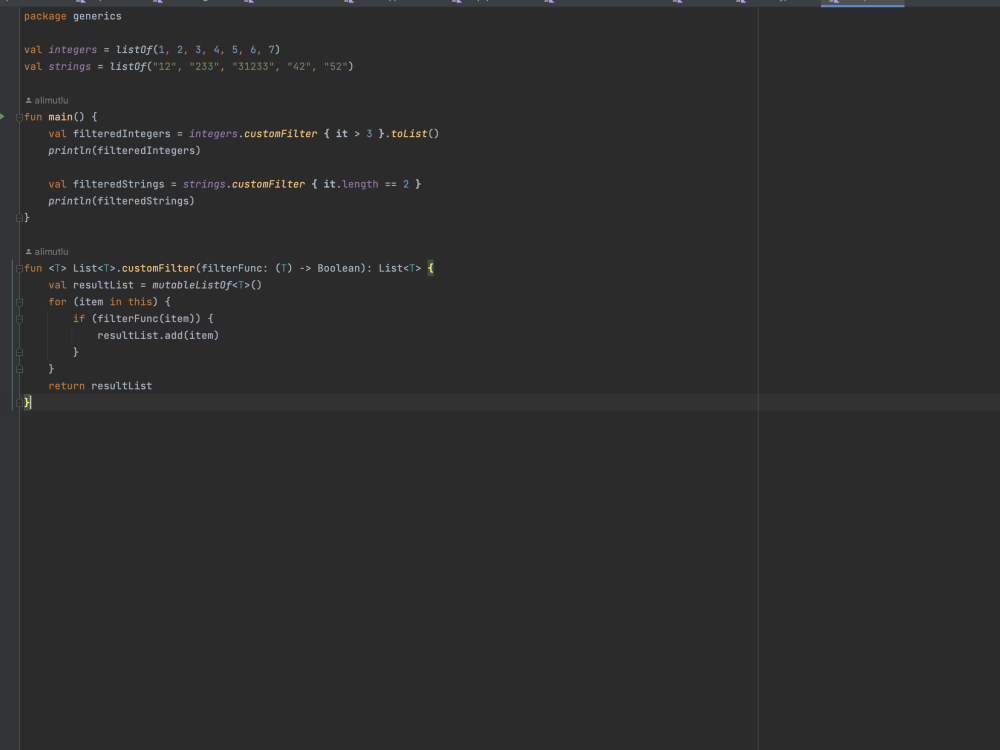The width and height of the screenshot is (1000, 750).
Task: Click the toList() call
Action: click(415, 134)
